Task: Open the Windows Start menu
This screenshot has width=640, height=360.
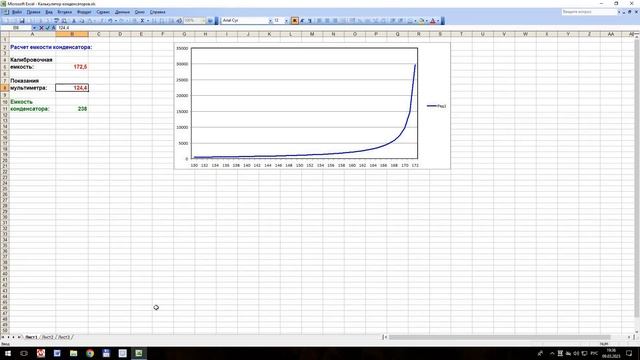Action: [8, 353]
